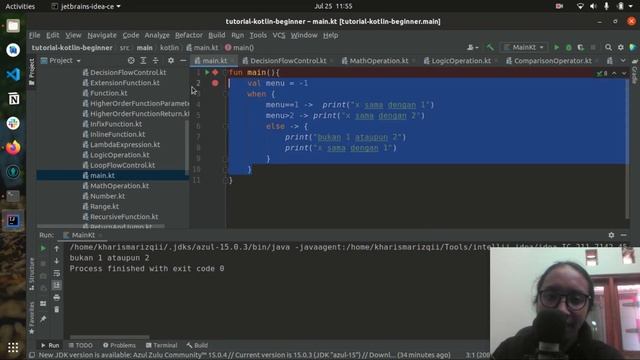Screen dimensions: 640x360
Task: Click the 'main' breadcrumb in navigation bar
Action: [x=144, y=48]
